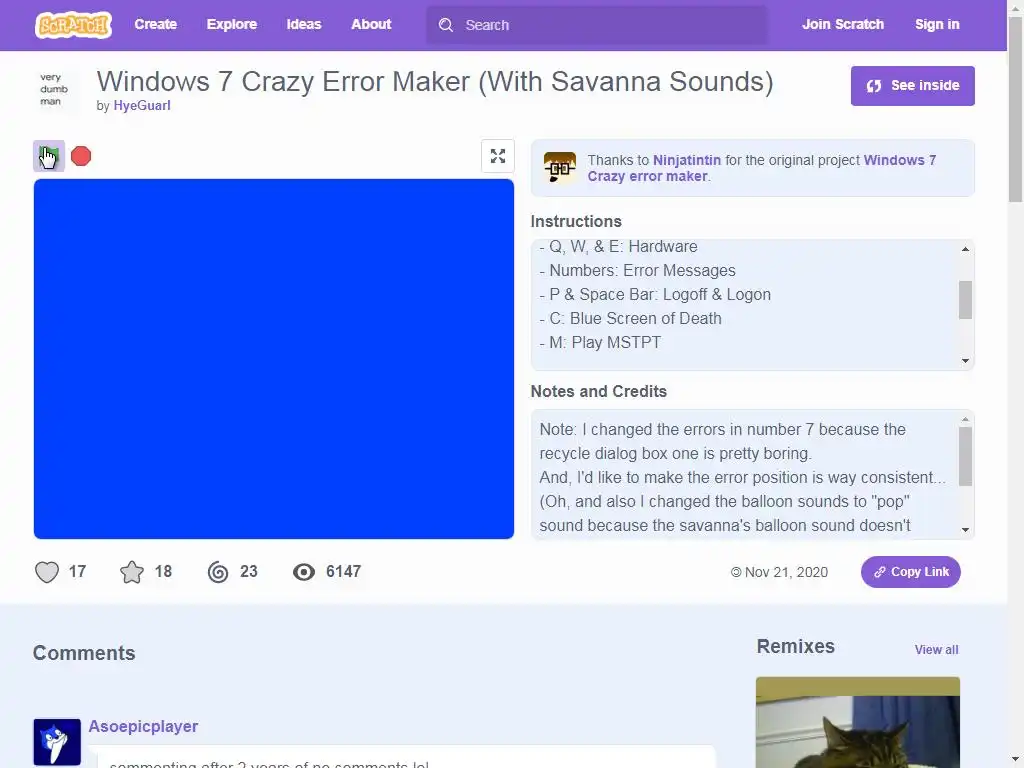Open the Ideas page

click(304, 24)
